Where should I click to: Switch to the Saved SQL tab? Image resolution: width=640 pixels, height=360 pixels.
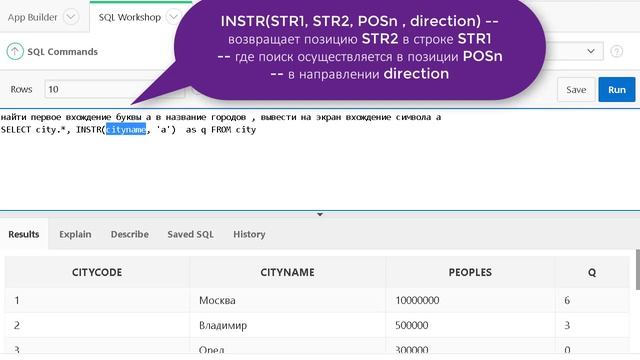tap(191, 234)
